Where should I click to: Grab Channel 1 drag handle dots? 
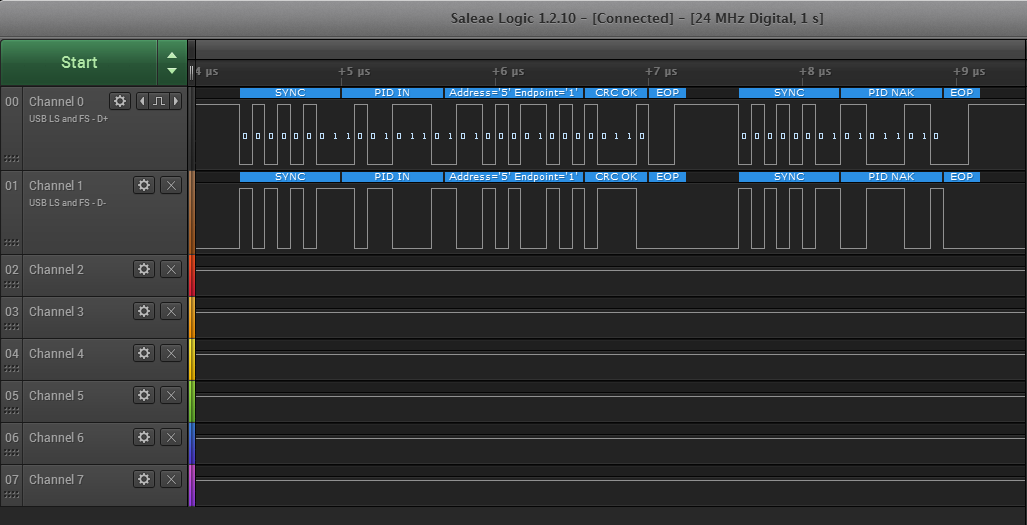[12, 242]
